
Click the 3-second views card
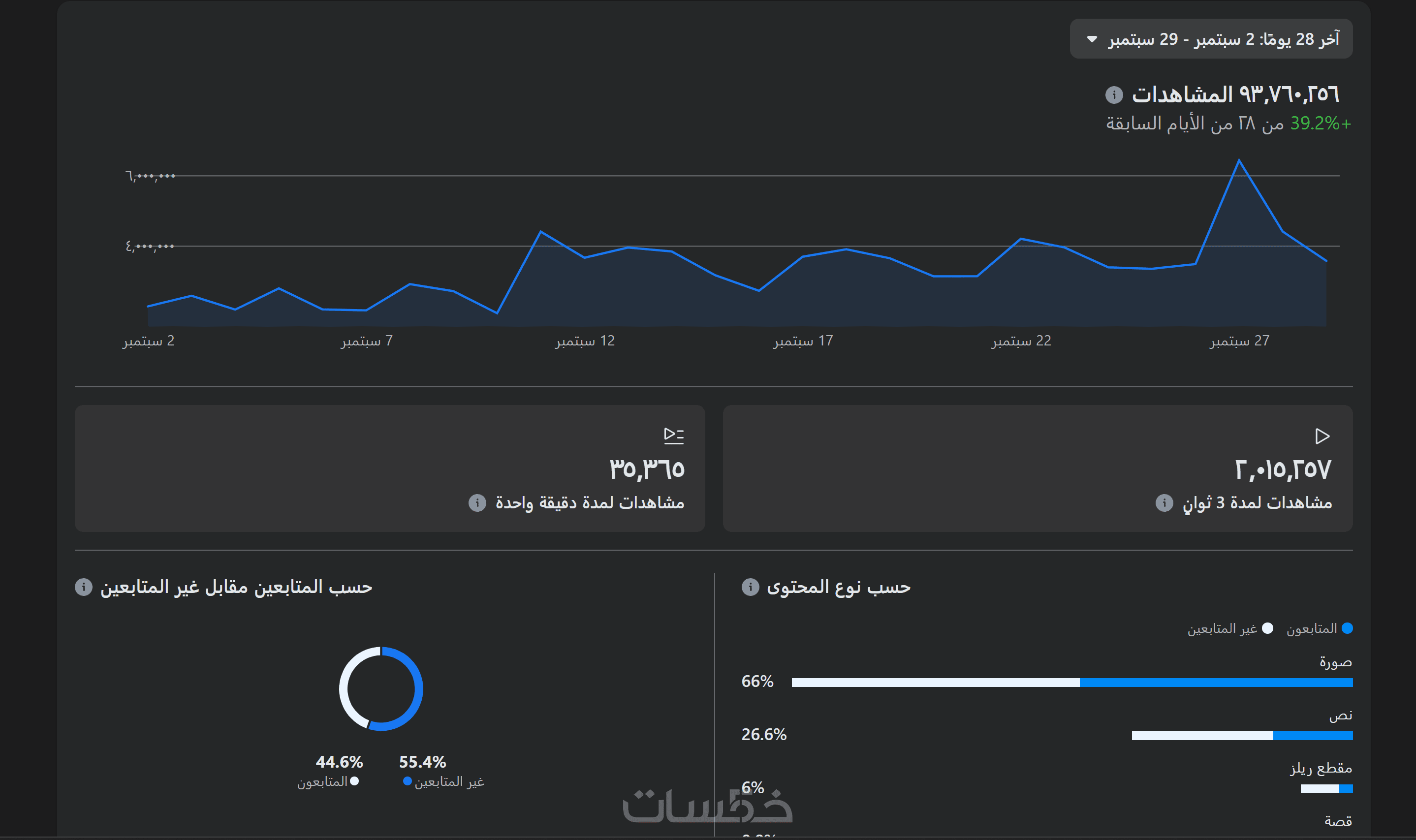coord(1037,468)
